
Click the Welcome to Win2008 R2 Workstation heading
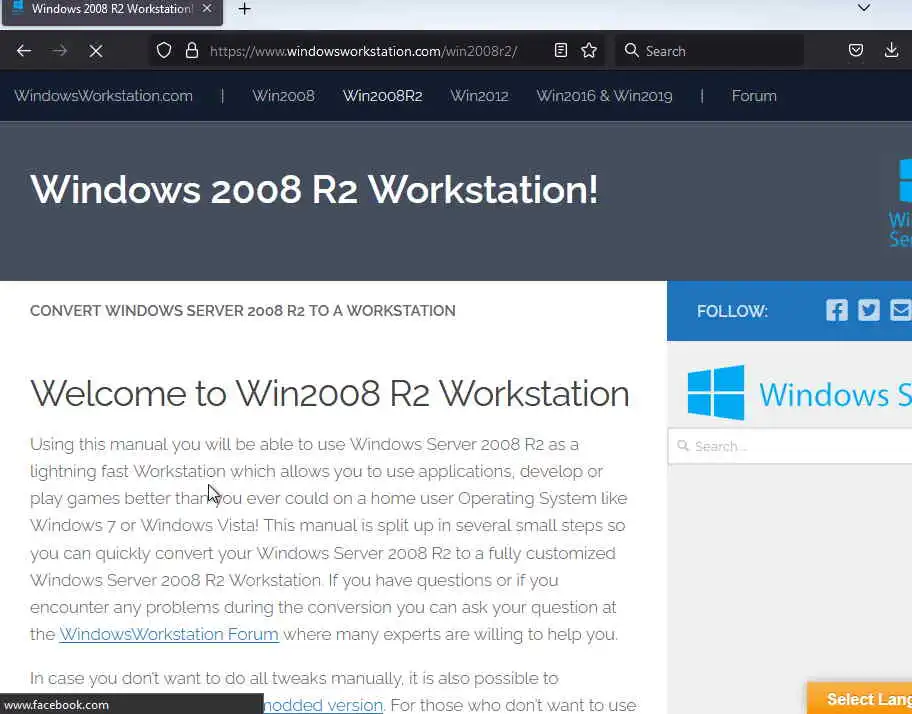pyautogui.click(x=330, y=394)
